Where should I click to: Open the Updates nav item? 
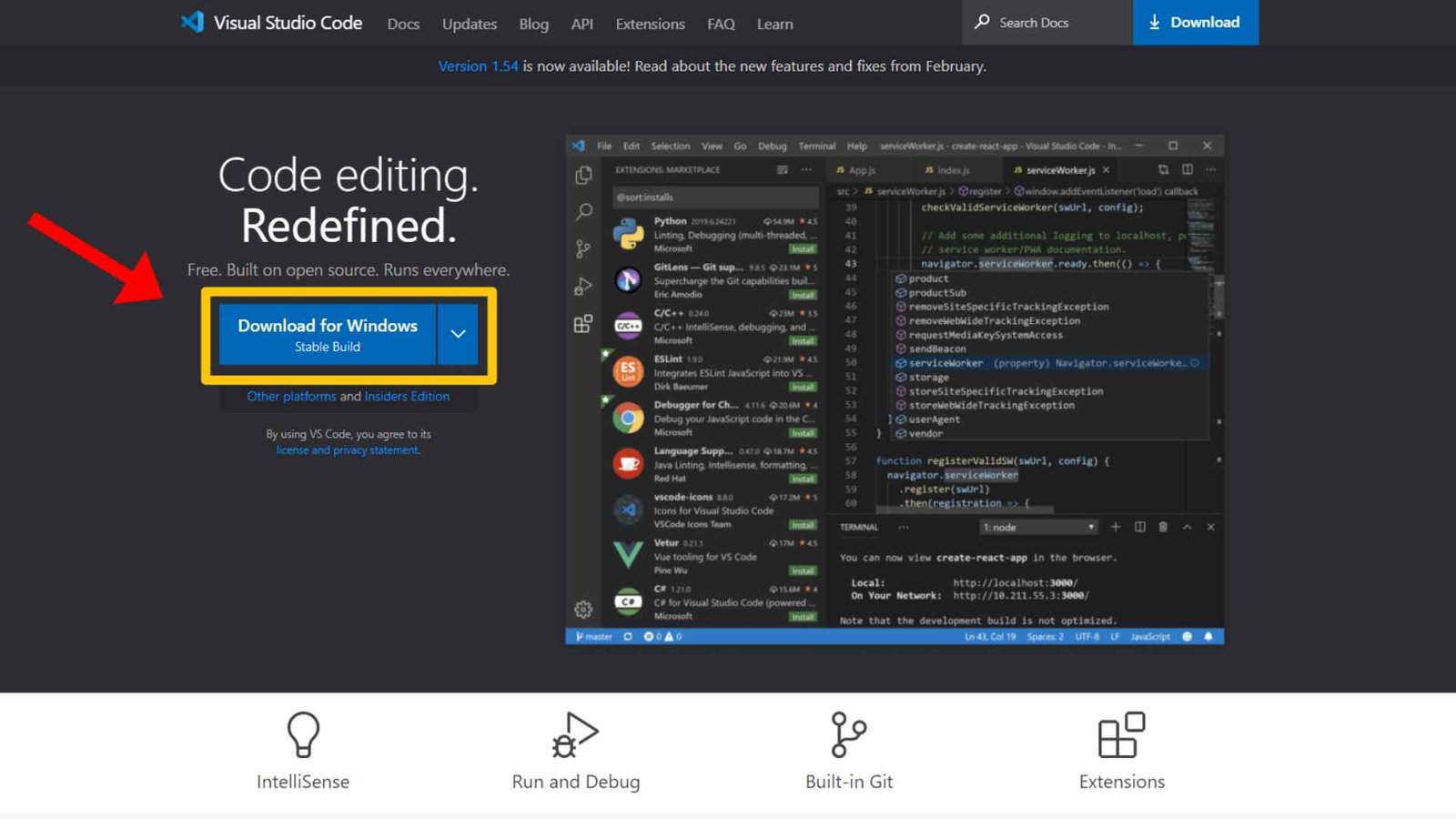click(x=470, y=24)
